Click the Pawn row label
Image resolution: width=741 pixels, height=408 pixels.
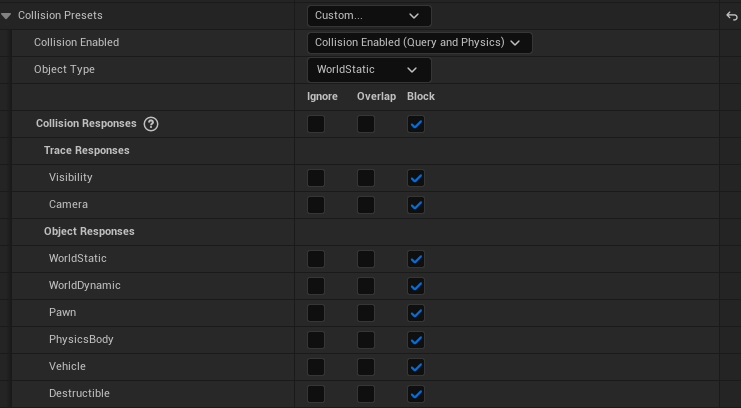coord(62,312)
